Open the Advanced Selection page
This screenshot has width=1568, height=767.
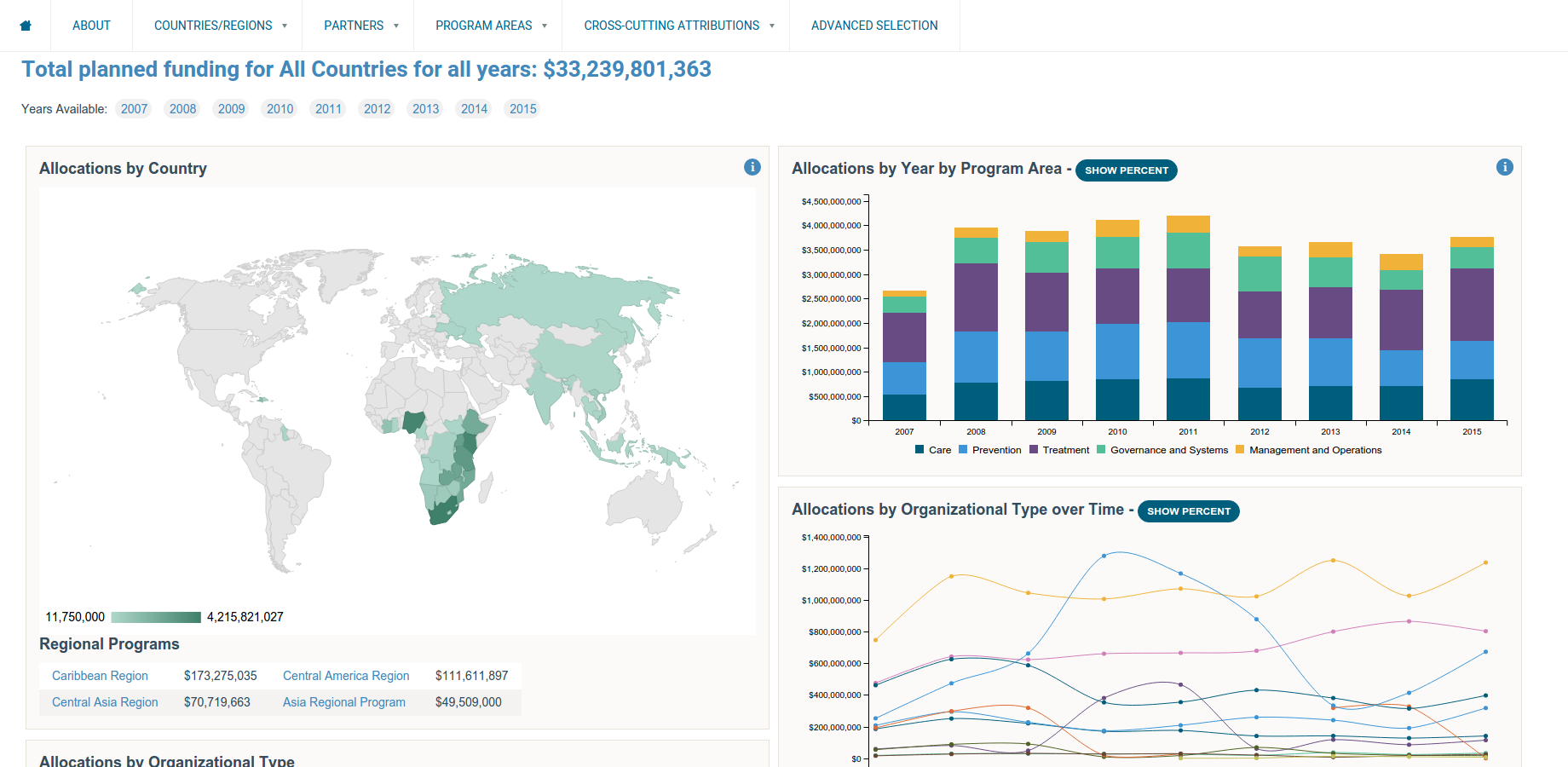tap(874, 26)
